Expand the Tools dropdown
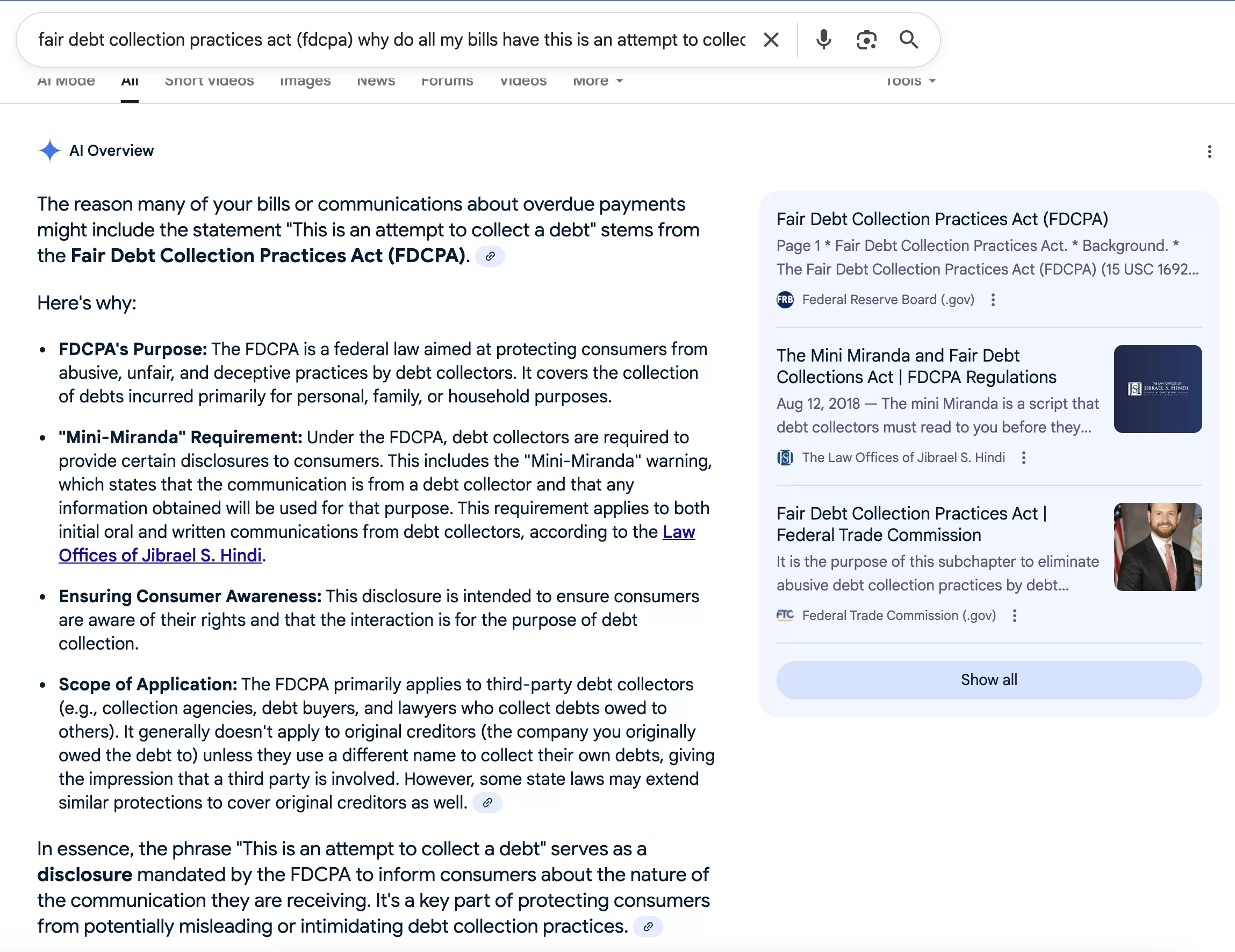 click(x=910, y=82)
